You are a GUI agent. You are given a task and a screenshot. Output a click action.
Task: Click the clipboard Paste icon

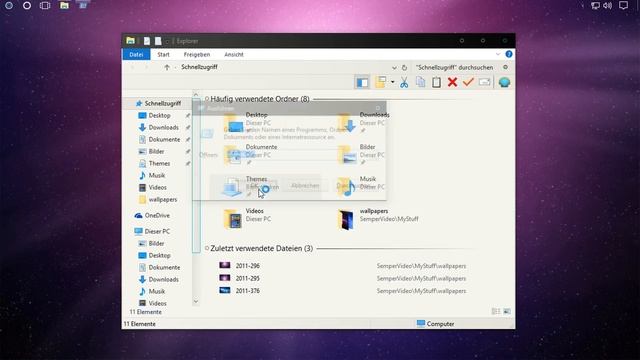[x=436, y=82]
